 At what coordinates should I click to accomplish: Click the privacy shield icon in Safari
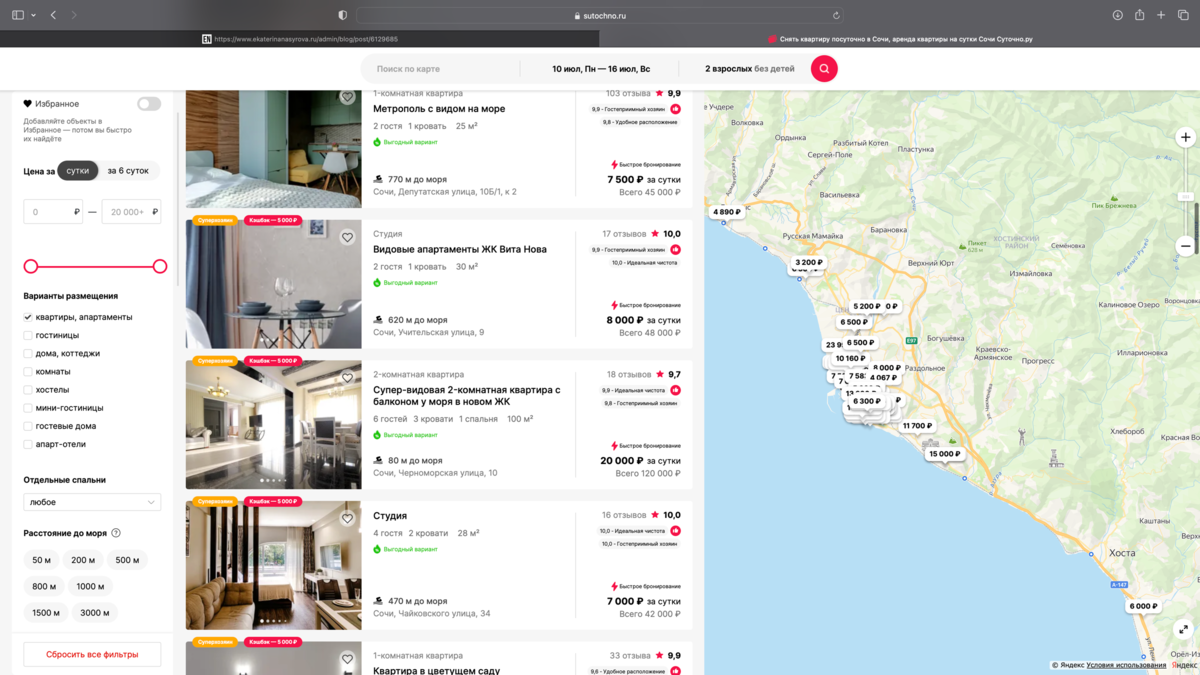tap(343, 15)
